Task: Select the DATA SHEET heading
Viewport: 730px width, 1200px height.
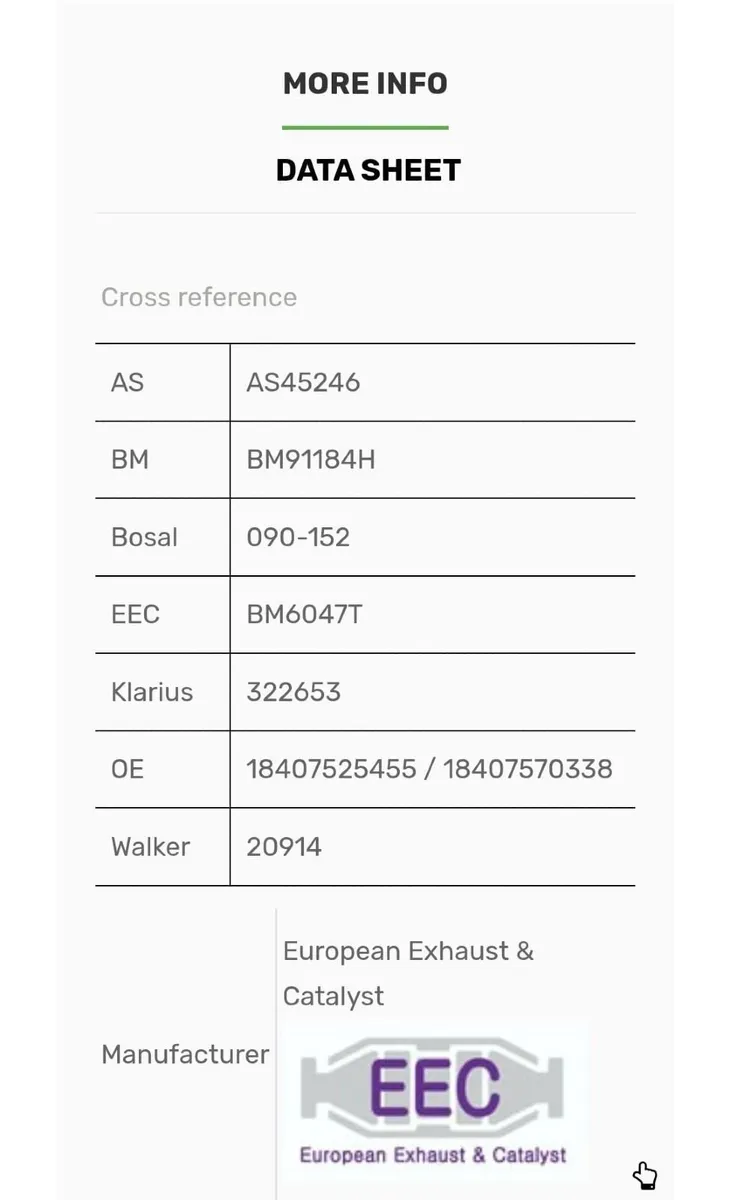Action: pyautogui.click(x=368, y=170)
